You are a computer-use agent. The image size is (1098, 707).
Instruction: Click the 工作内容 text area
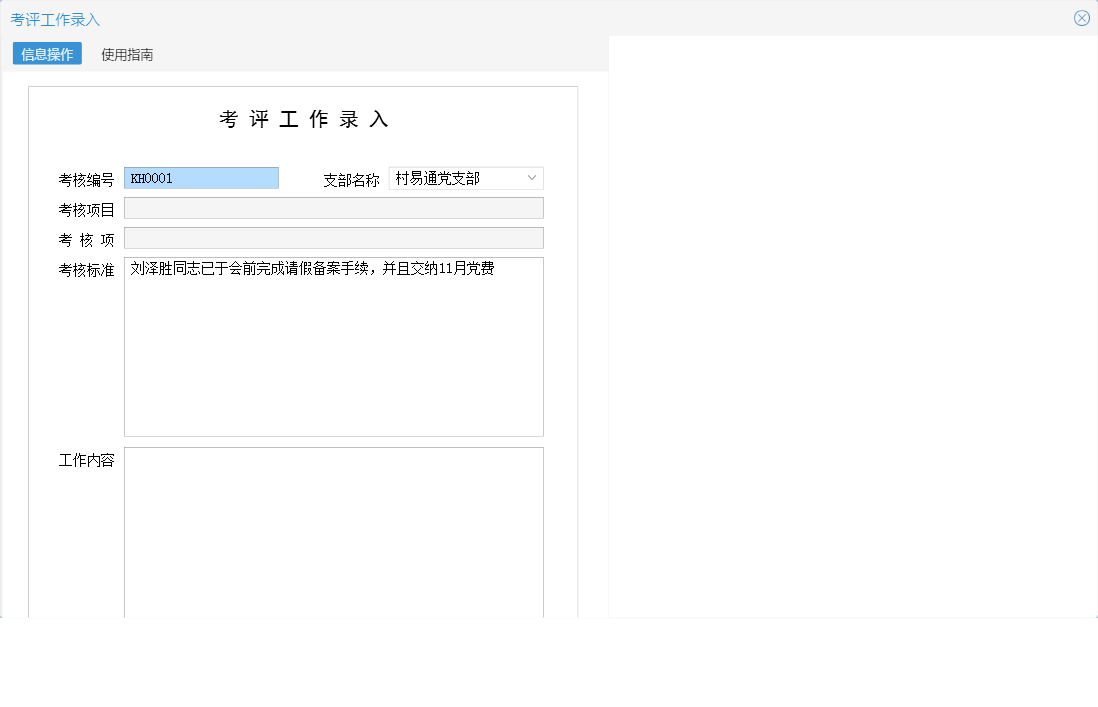tap(333, 530)
